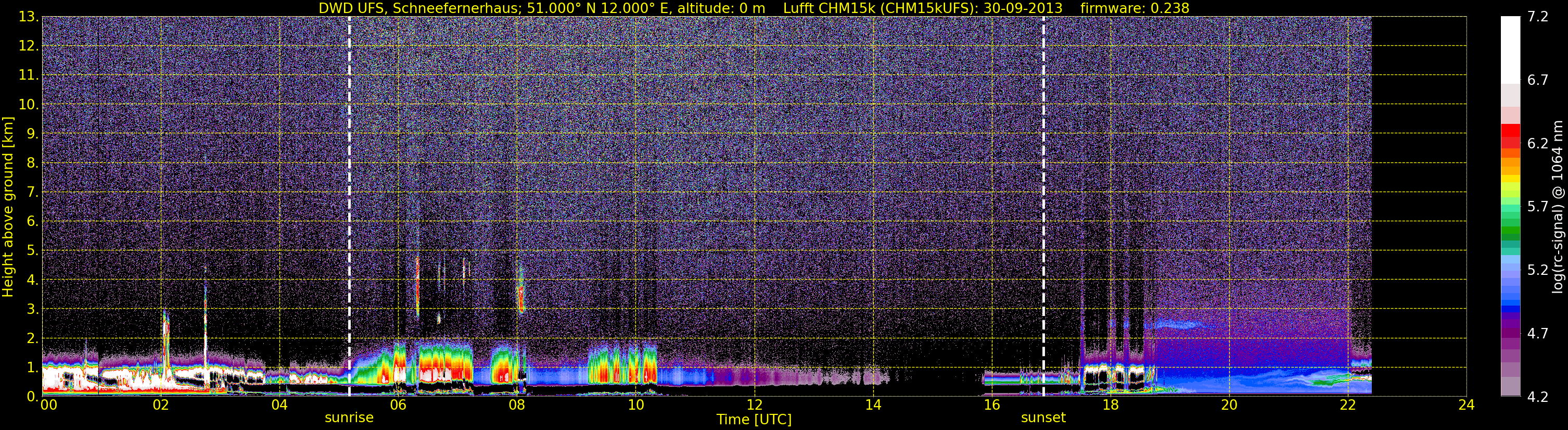Click the colorbar value '4.2'
The image size is (1568, 430).
point(1538,397)
